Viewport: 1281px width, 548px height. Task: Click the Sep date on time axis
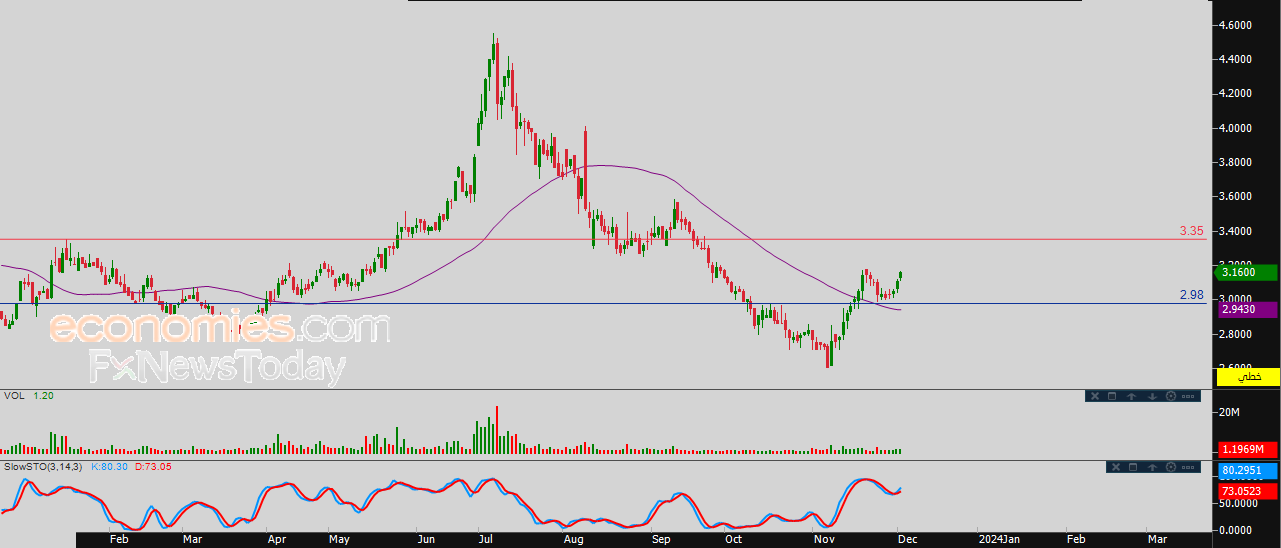click(x=661, y=539)
